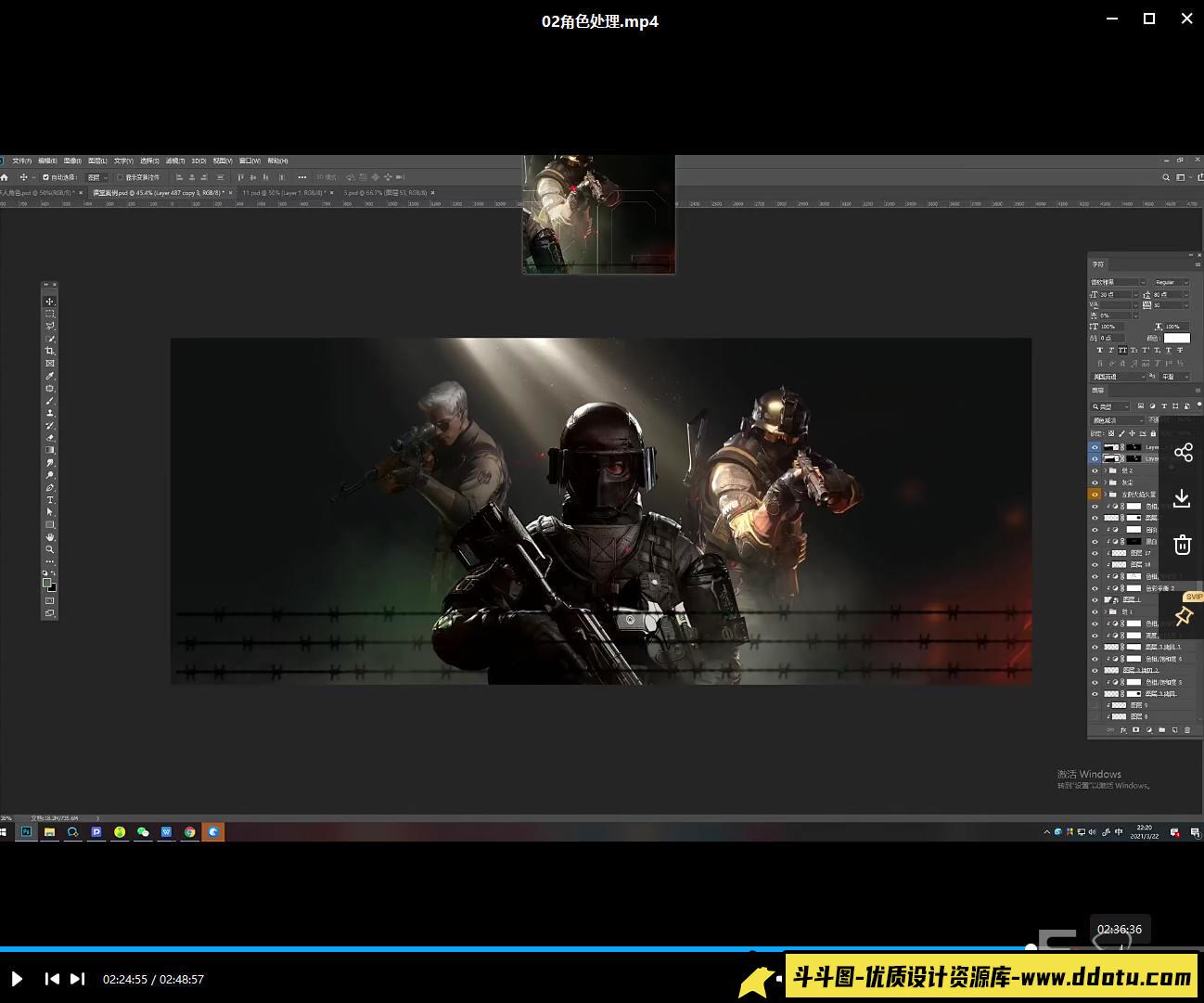Open the 图层 auto-select target dropdown
Image resolution: width=1204 pixels, height=1003 pixels.
pos(97,177)
